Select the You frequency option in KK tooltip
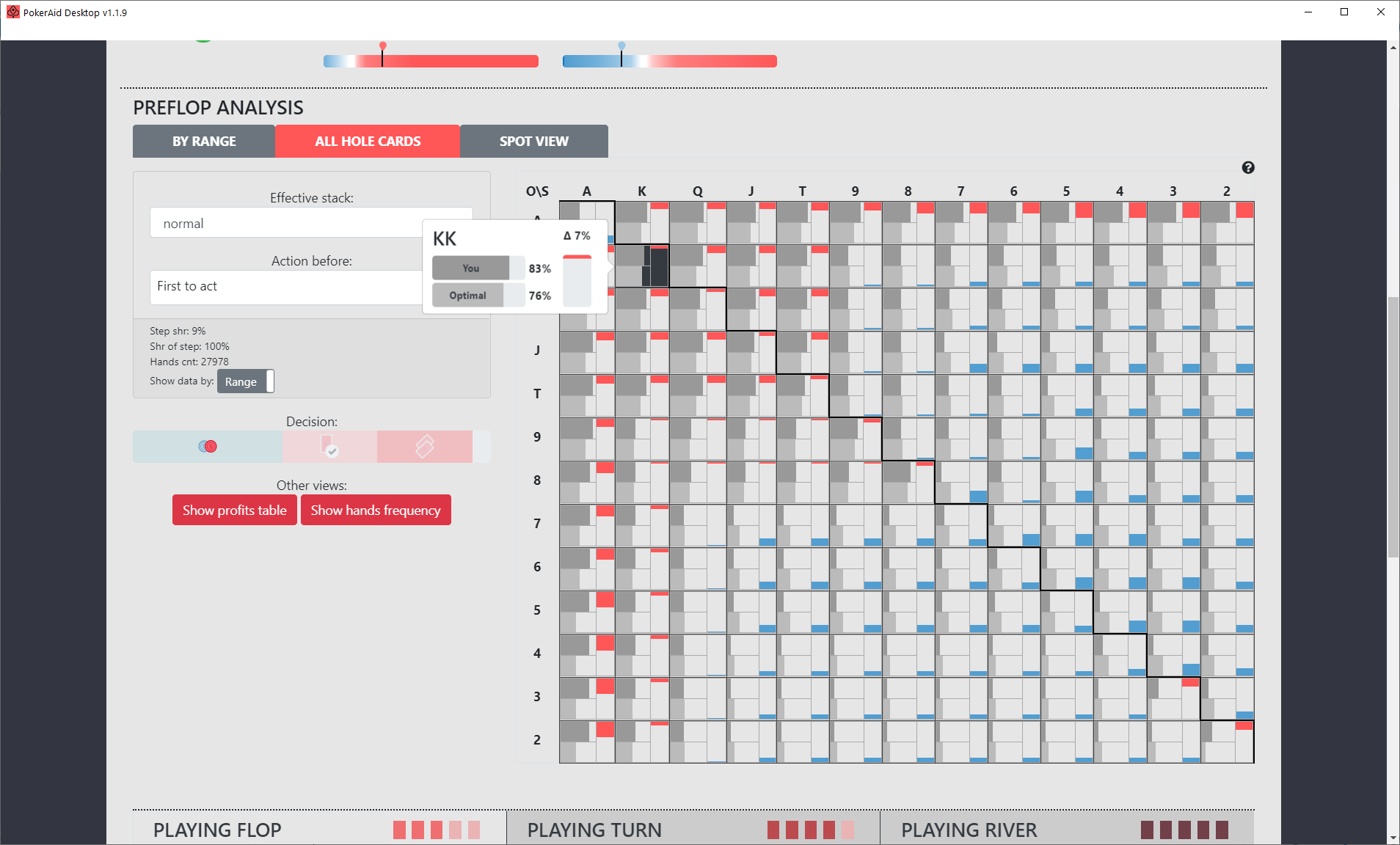The height and width of the screenshot is (845, 1400). (470, 268)
